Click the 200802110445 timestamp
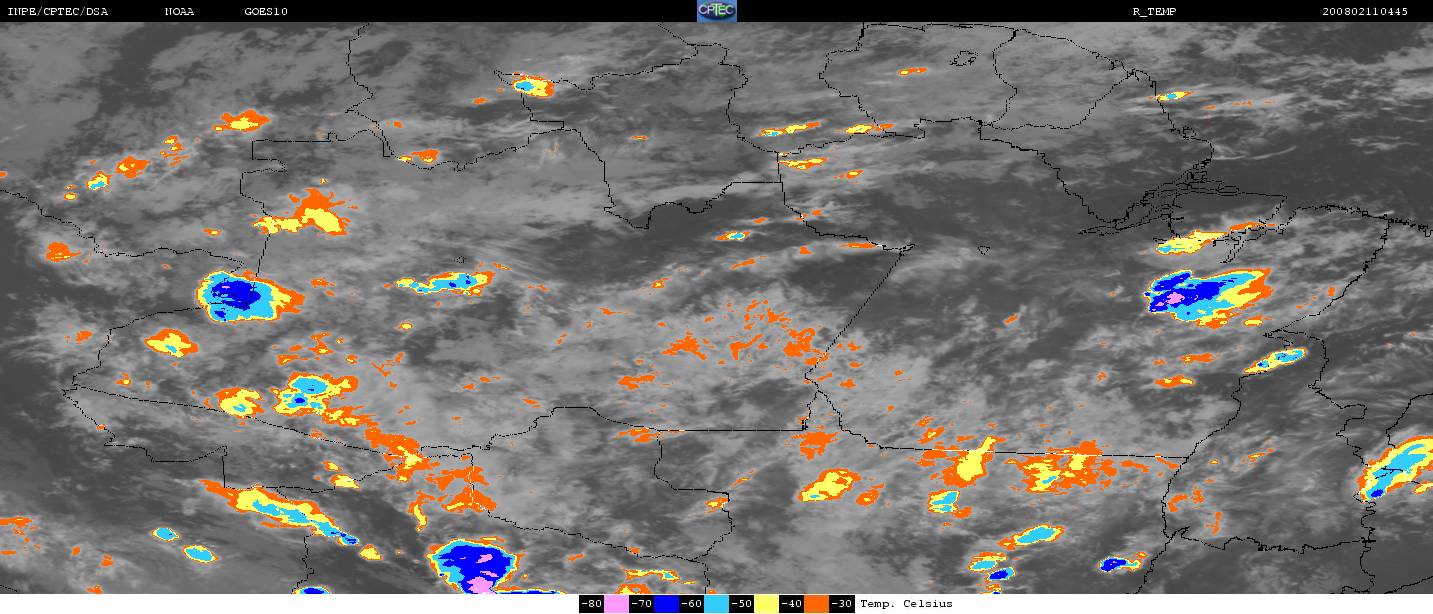 [1365, 12]
